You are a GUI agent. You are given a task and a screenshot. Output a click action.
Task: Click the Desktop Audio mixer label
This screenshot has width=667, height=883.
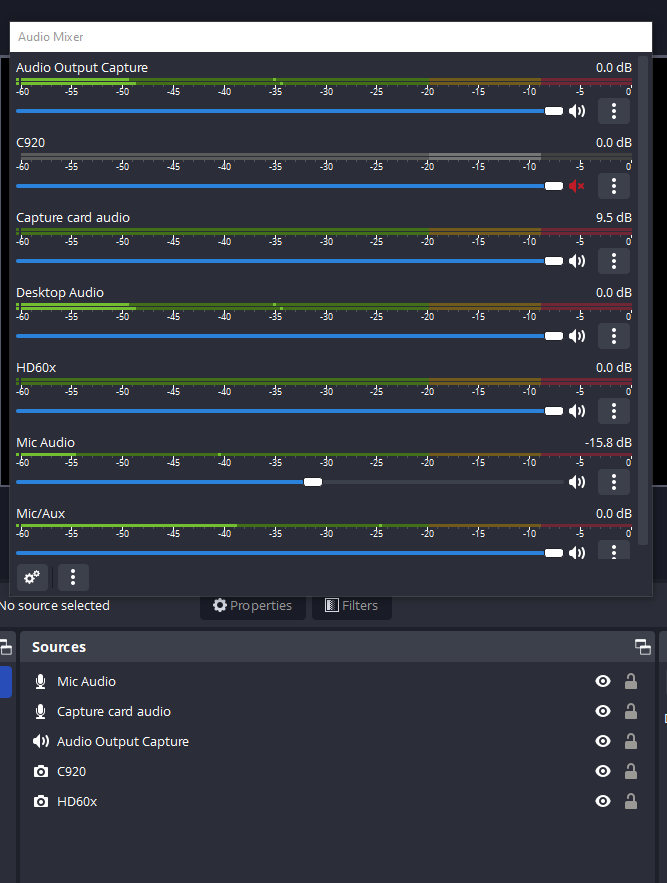pyautogui.click(x=60, y=293)
